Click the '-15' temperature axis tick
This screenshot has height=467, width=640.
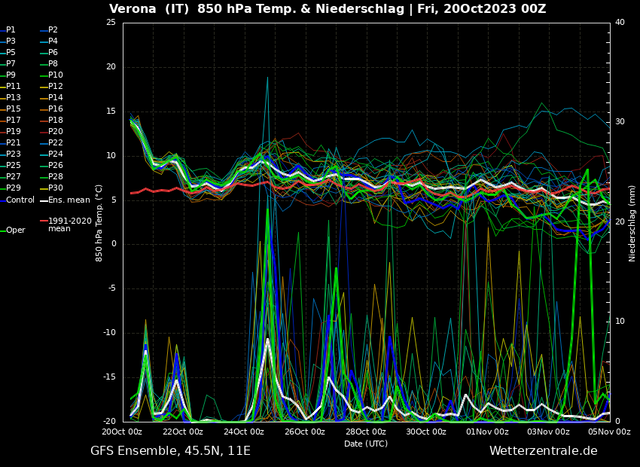click(x=109, y=377)
